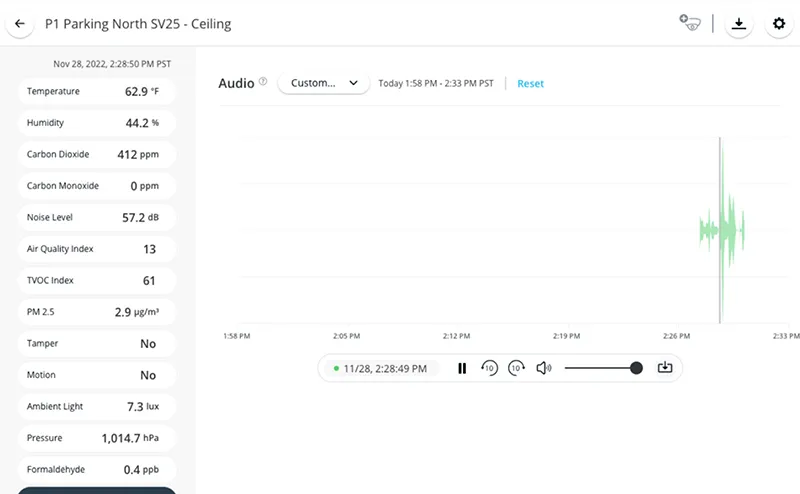
Task: Reset the audio time range
Action: click(x=530, y=83)
